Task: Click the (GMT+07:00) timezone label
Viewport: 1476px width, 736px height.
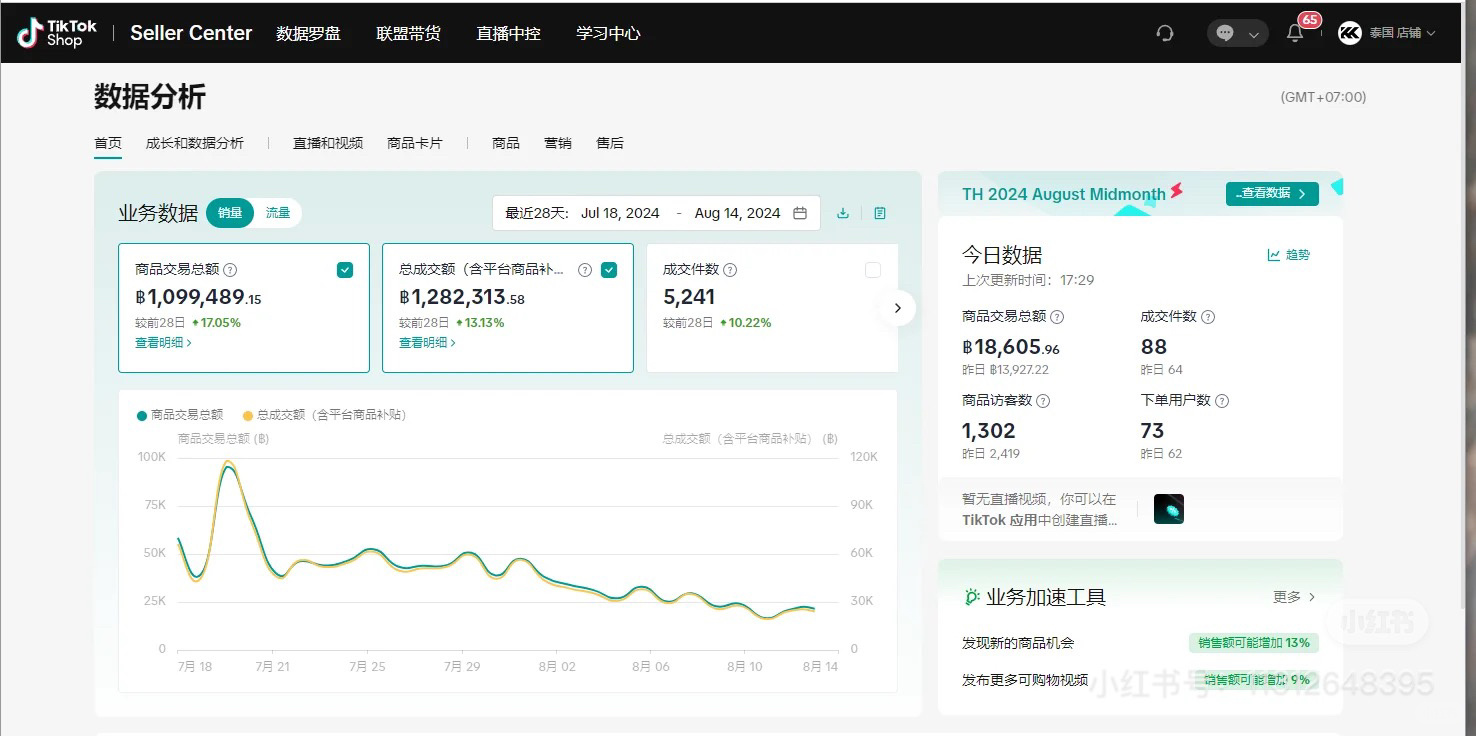Action: [x=1323, y=97]
